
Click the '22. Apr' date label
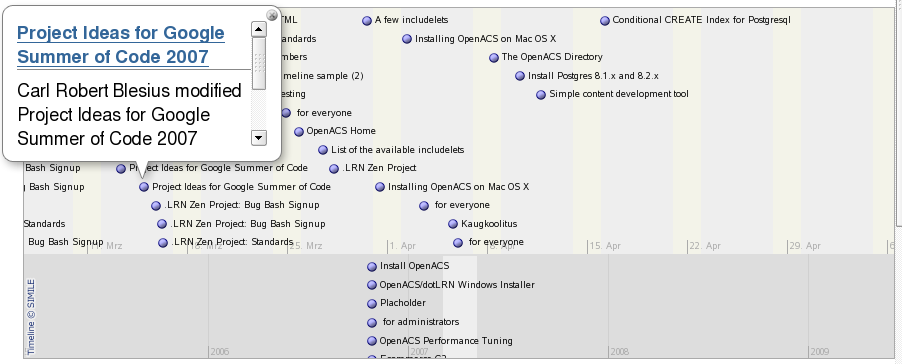(x=705, y=246)
